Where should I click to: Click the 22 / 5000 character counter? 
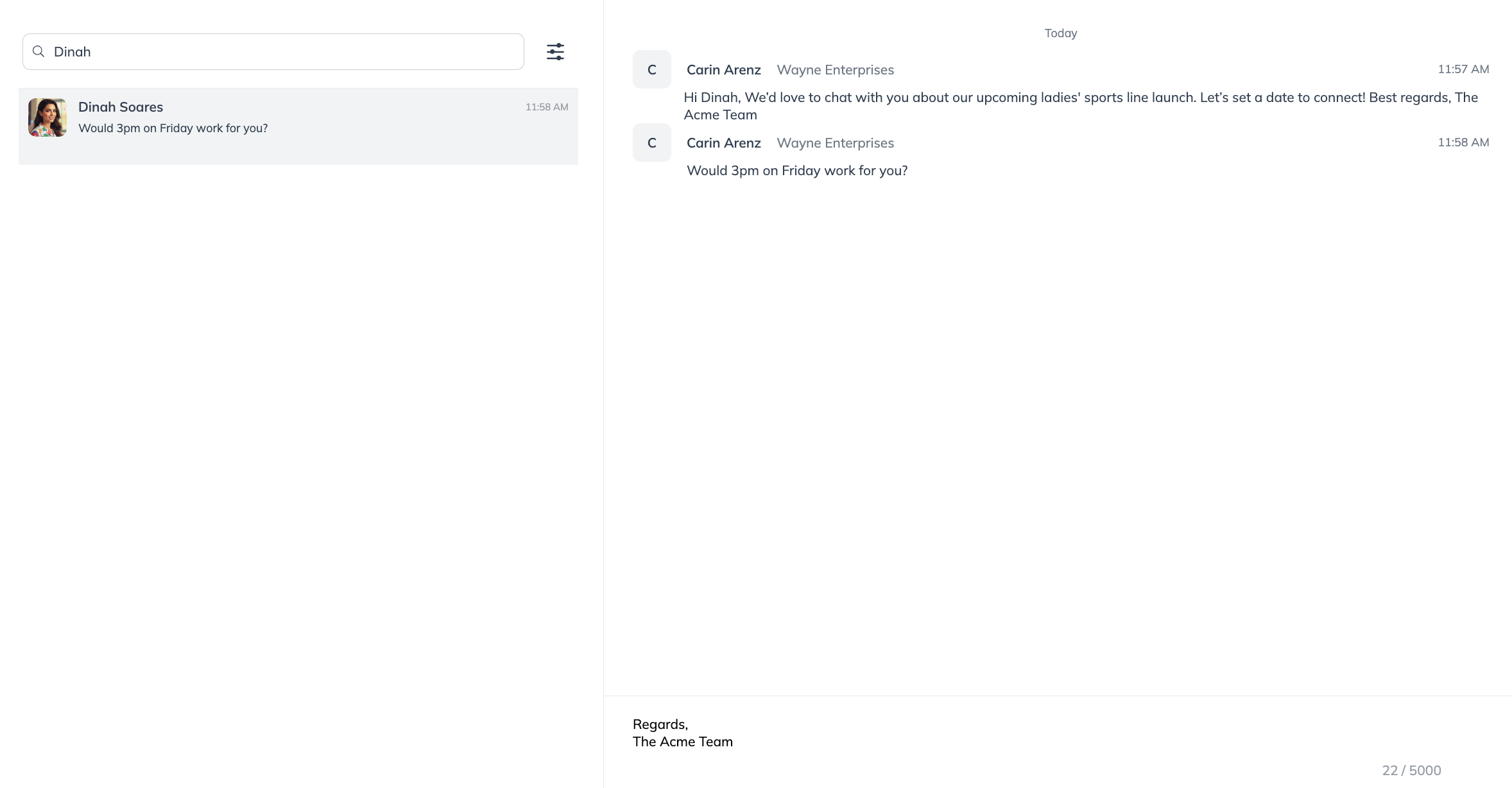click(1411, 771)
